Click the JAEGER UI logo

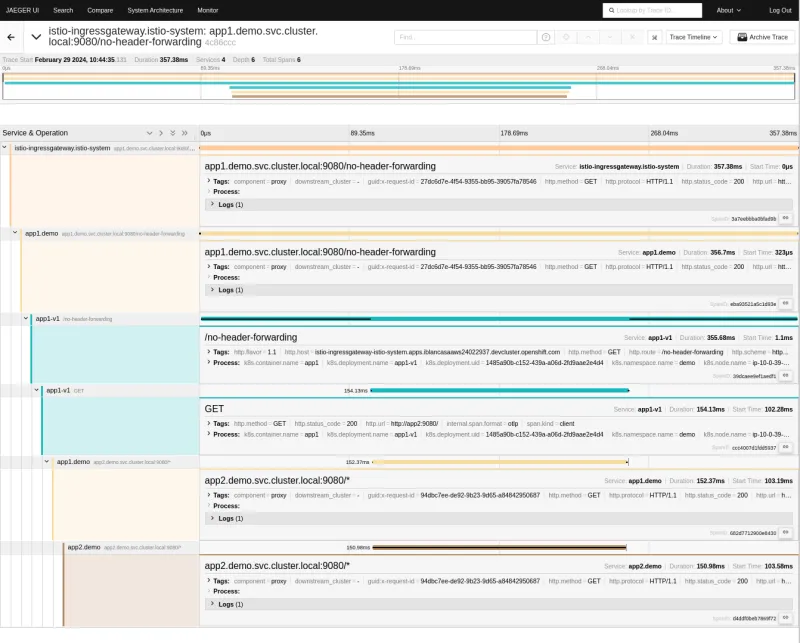[x=22, y=10]
